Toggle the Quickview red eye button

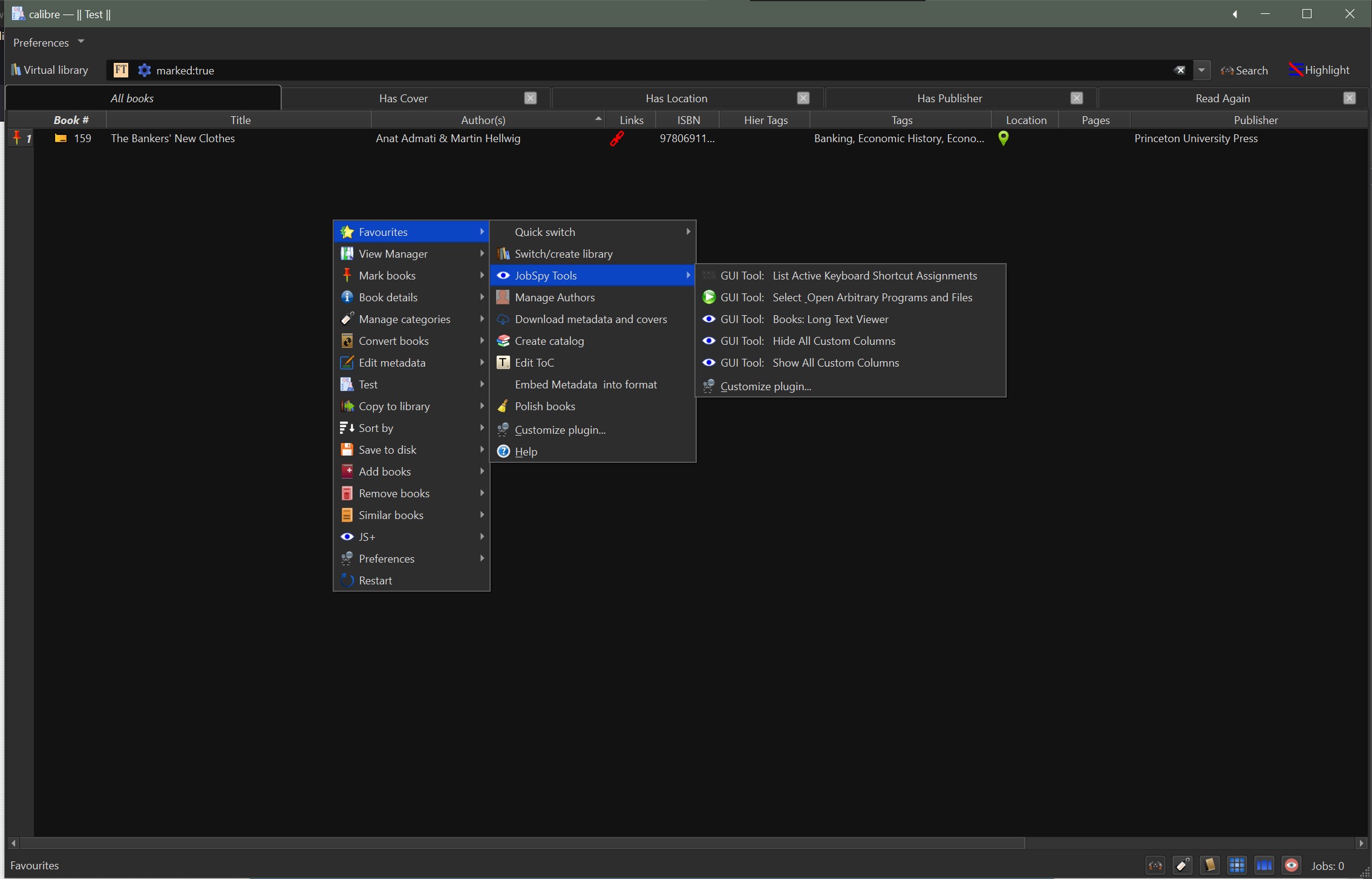point(1292,866)
